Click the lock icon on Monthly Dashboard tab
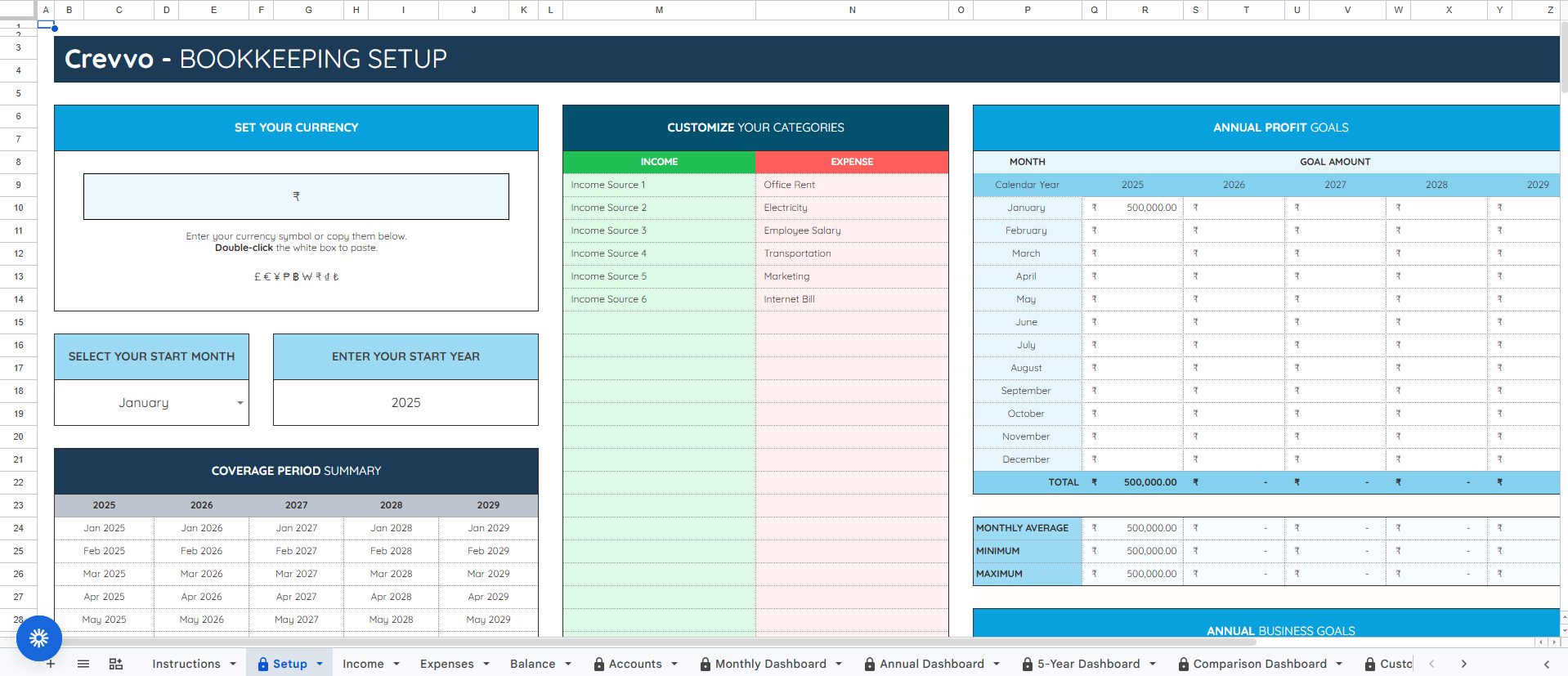This screenshot has width=1568, height=676. 706,665
